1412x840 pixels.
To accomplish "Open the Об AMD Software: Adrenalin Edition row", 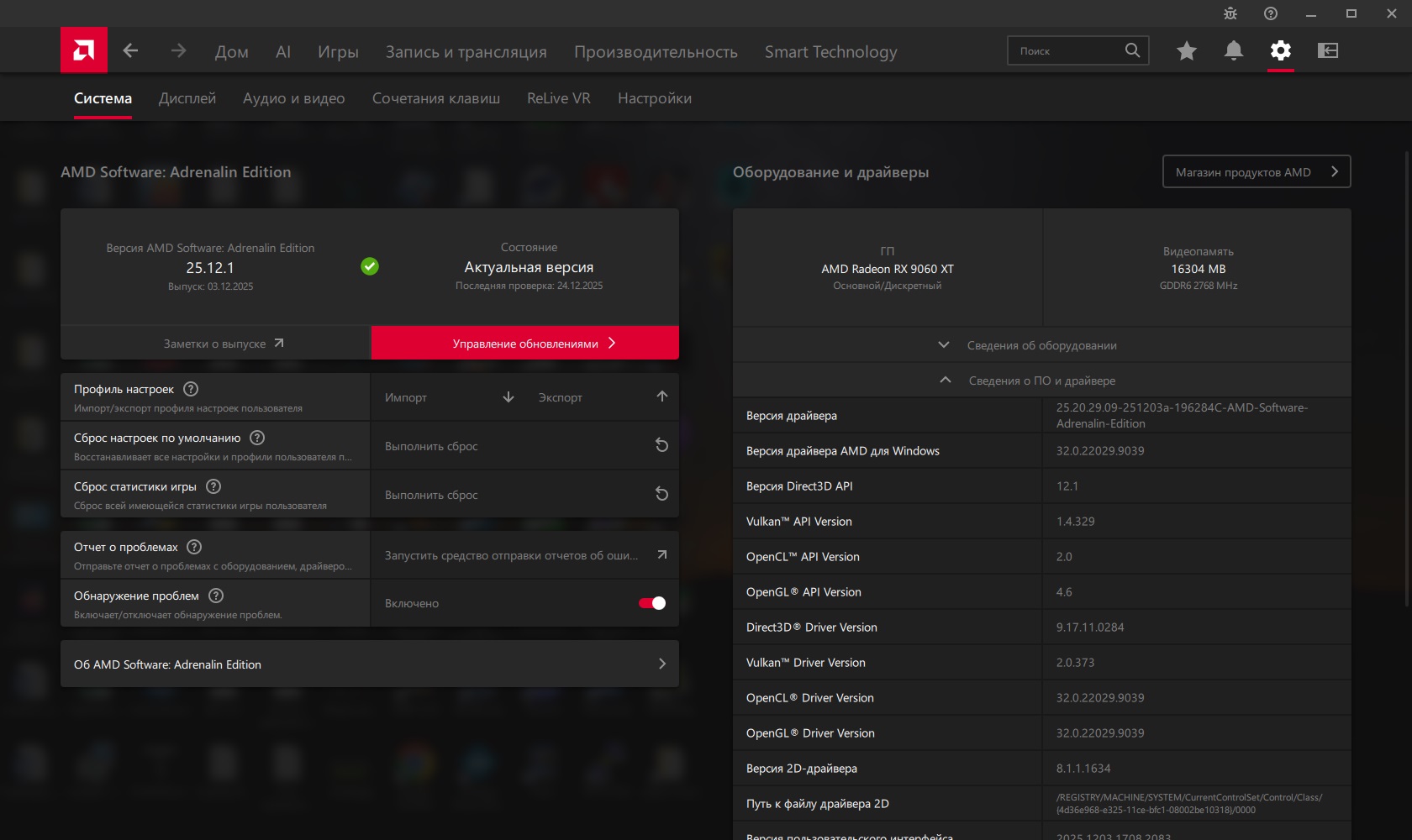I will [x=370, y=664].
